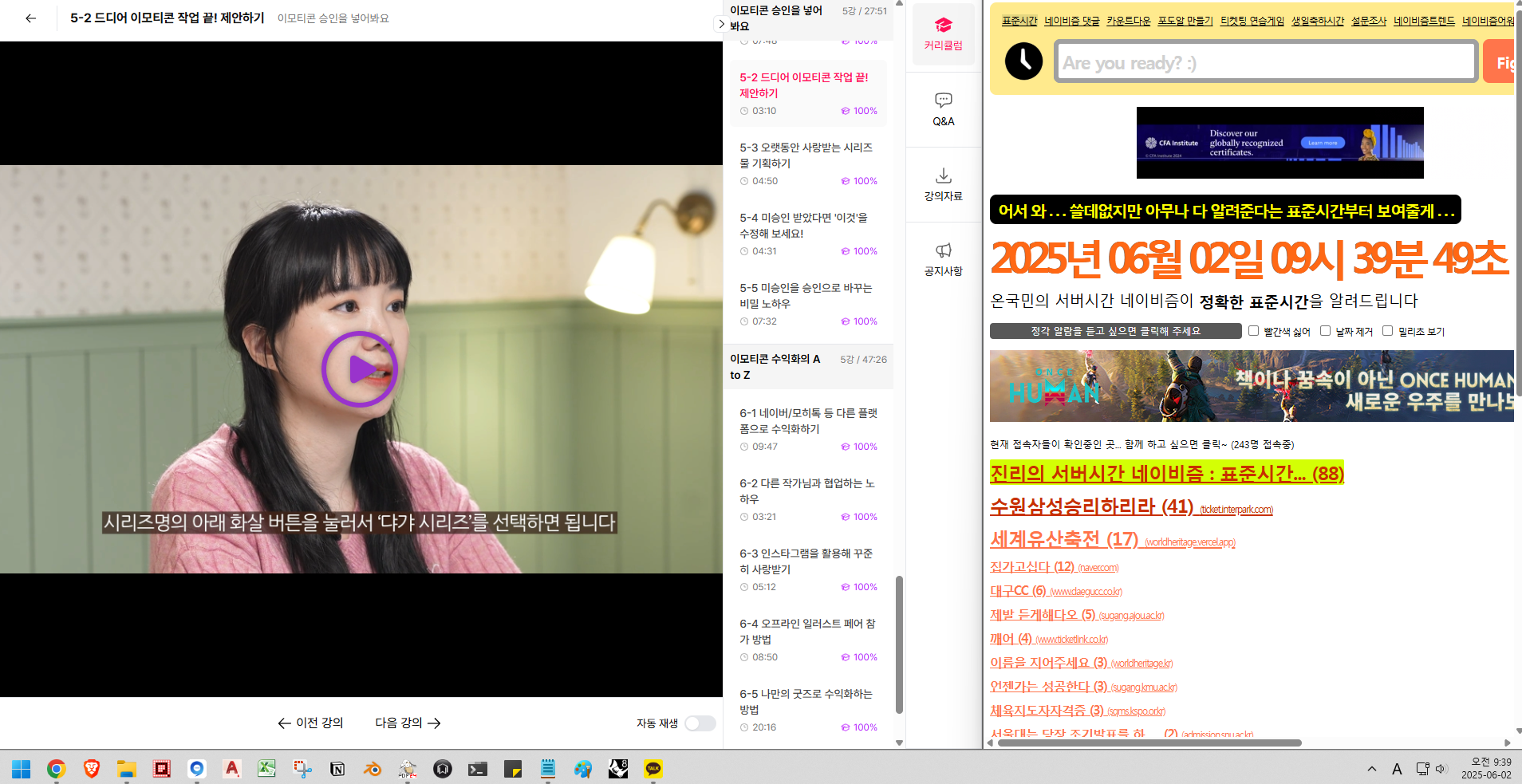1522x784 pixels.
Task: Open the 커리큘럼 panel icon
Action: point(944,34)
